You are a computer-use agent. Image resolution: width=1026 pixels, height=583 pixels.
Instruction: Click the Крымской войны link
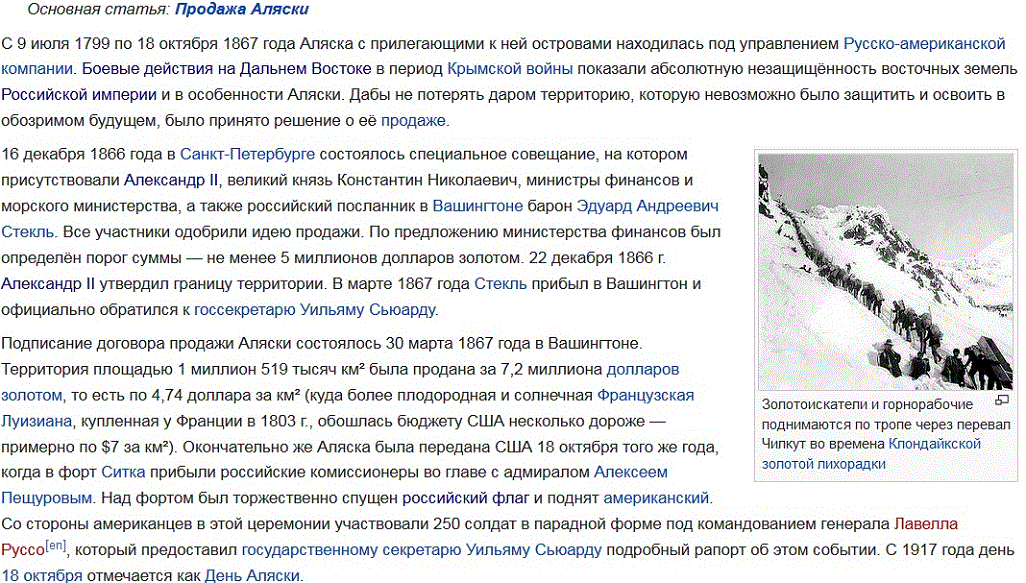[510, 70]
